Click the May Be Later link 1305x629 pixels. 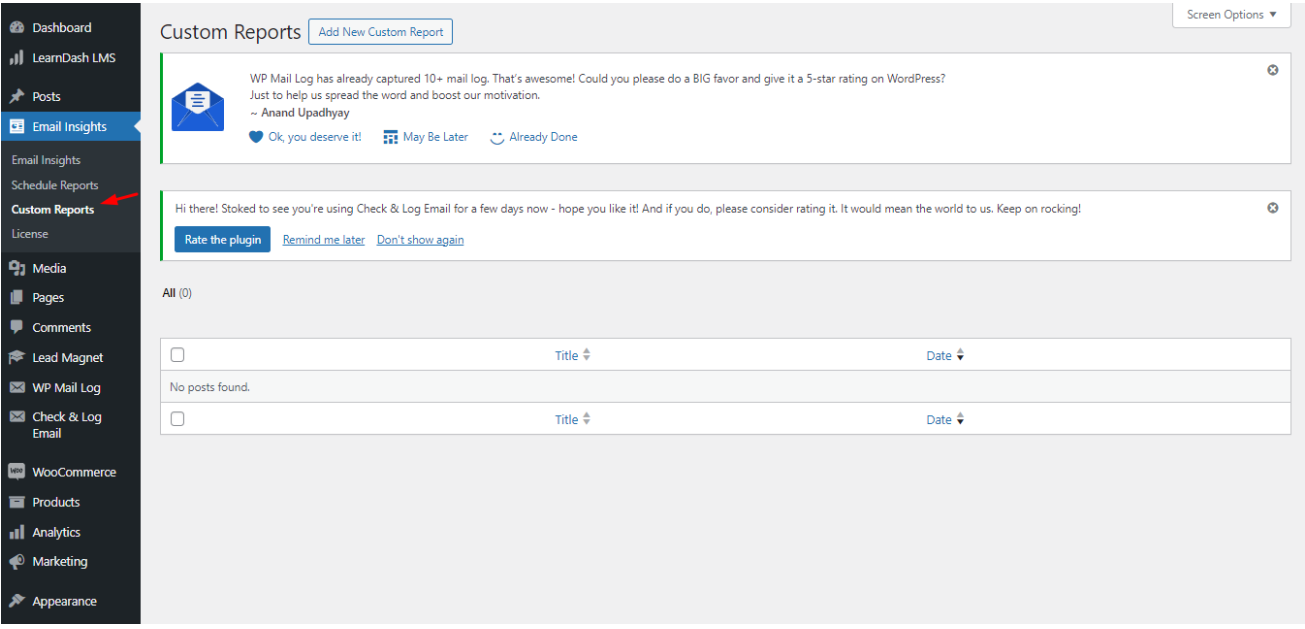(436, 137)
